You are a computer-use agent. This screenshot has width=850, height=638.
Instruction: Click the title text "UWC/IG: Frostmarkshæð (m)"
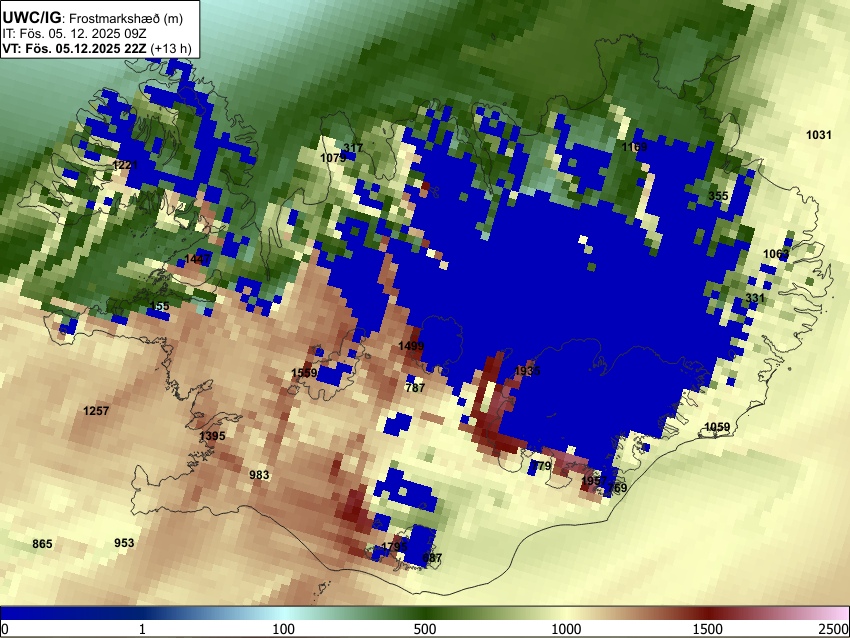click(93, 18)
